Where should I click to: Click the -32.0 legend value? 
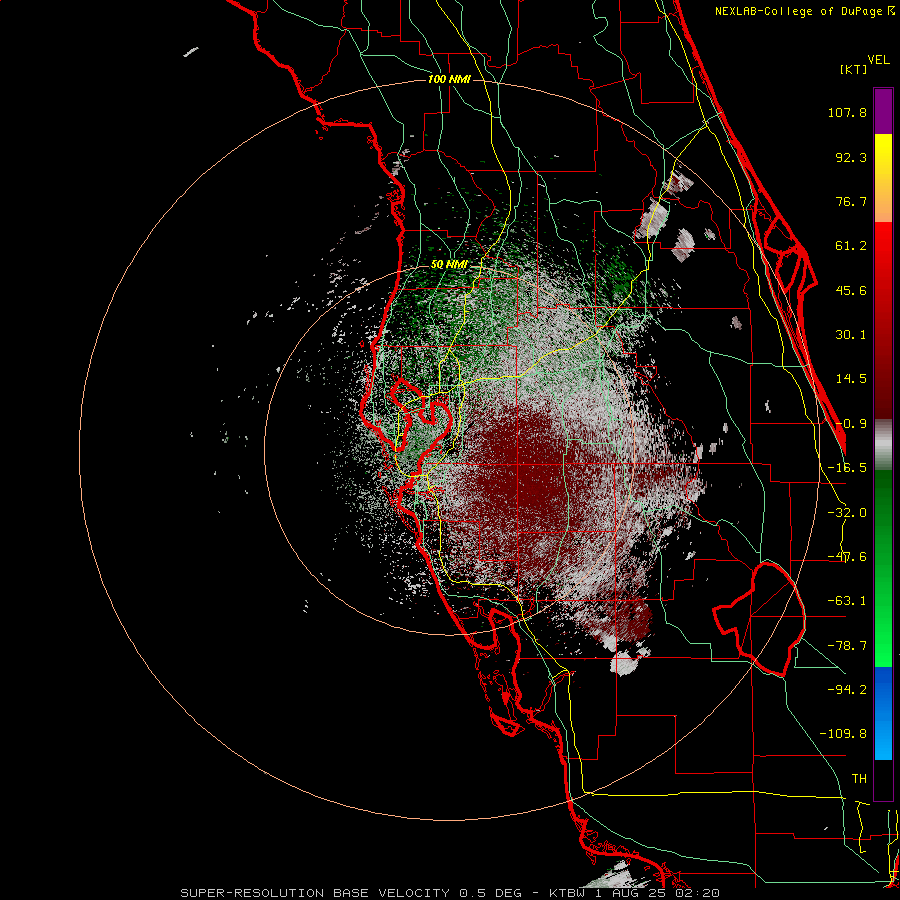click(847, 513)
